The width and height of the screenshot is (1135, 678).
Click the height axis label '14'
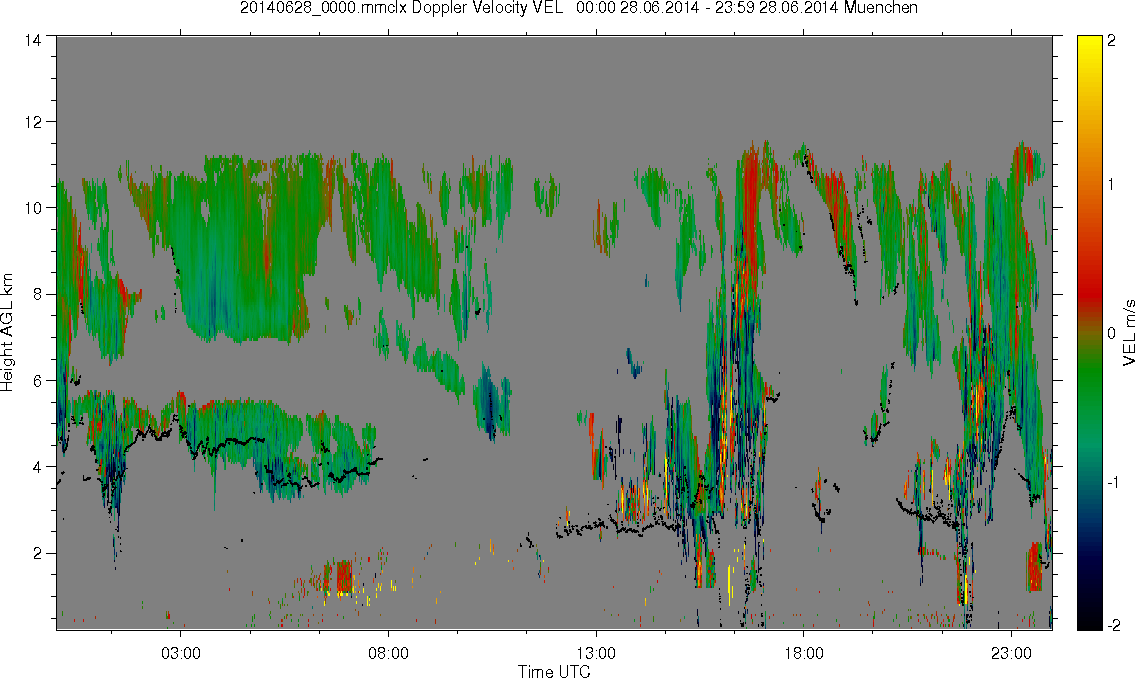click(32, 41)
